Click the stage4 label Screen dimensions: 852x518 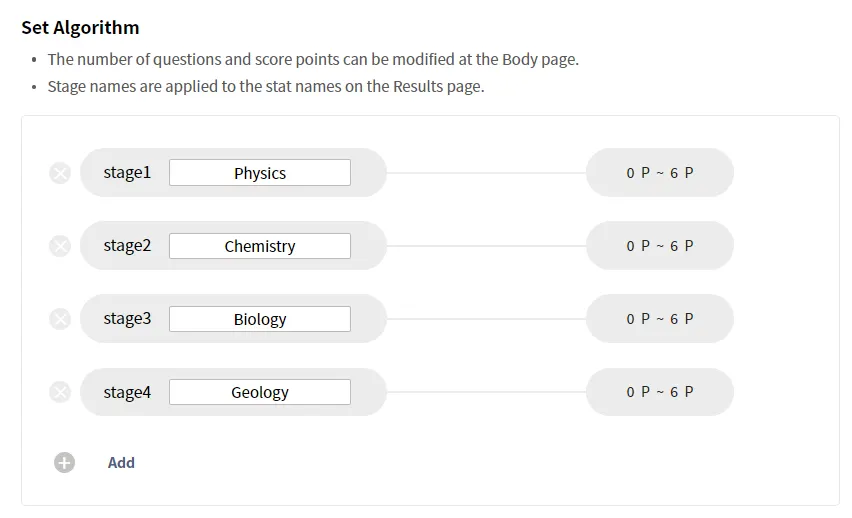(127, 392)
